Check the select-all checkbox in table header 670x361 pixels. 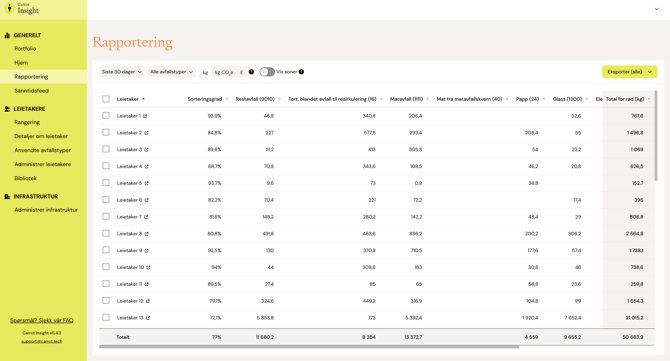pyautogui.click(x=106, y=99)
